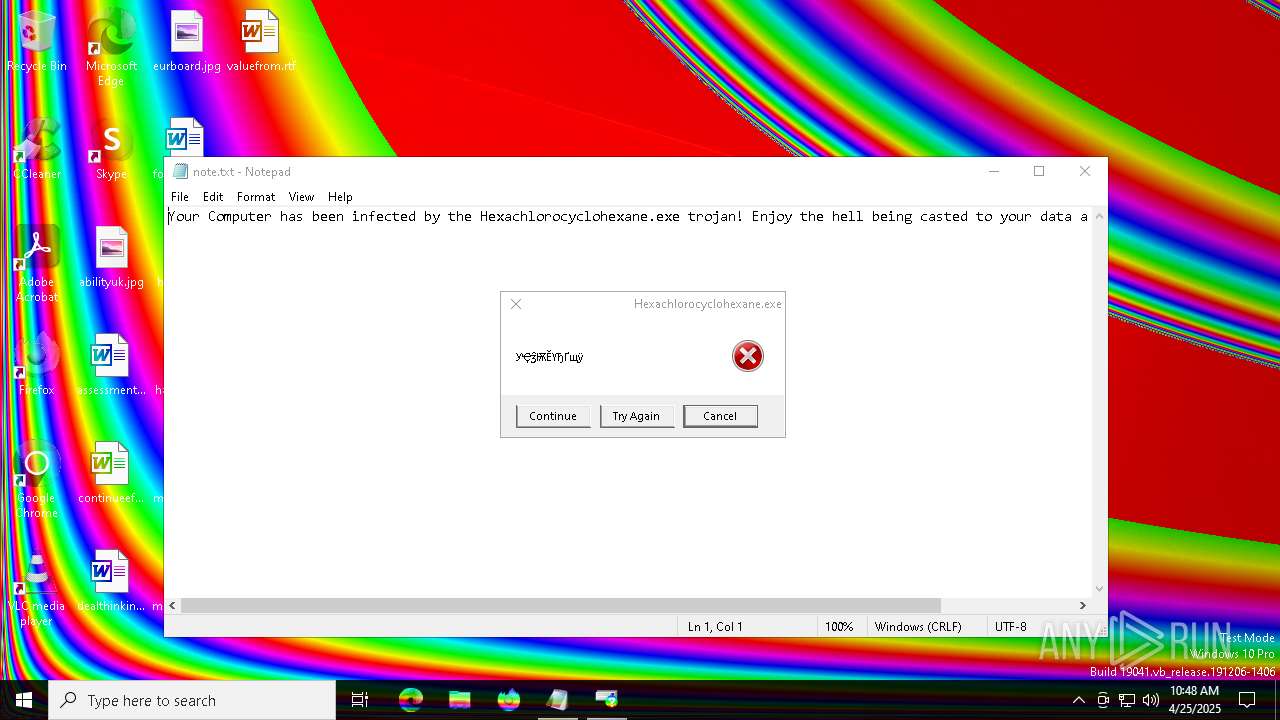Open the Edit menu in Notepad
Screen dimensions: 1280x720
tap(213, 197)
